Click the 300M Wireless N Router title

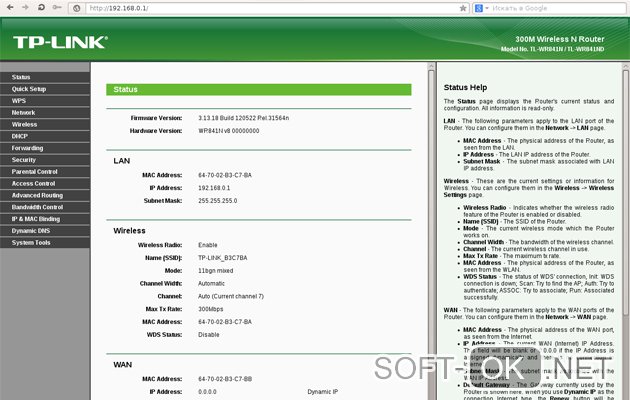[560, 39]
